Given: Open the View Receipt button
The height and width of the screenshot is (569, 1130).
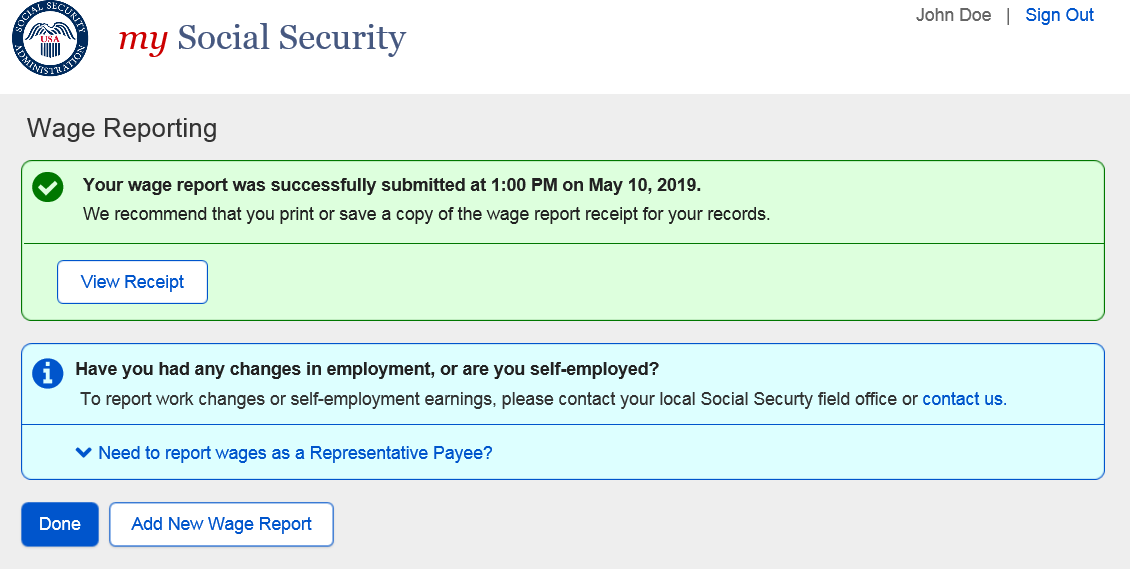Looking at the screenshot, I should 132,282.
